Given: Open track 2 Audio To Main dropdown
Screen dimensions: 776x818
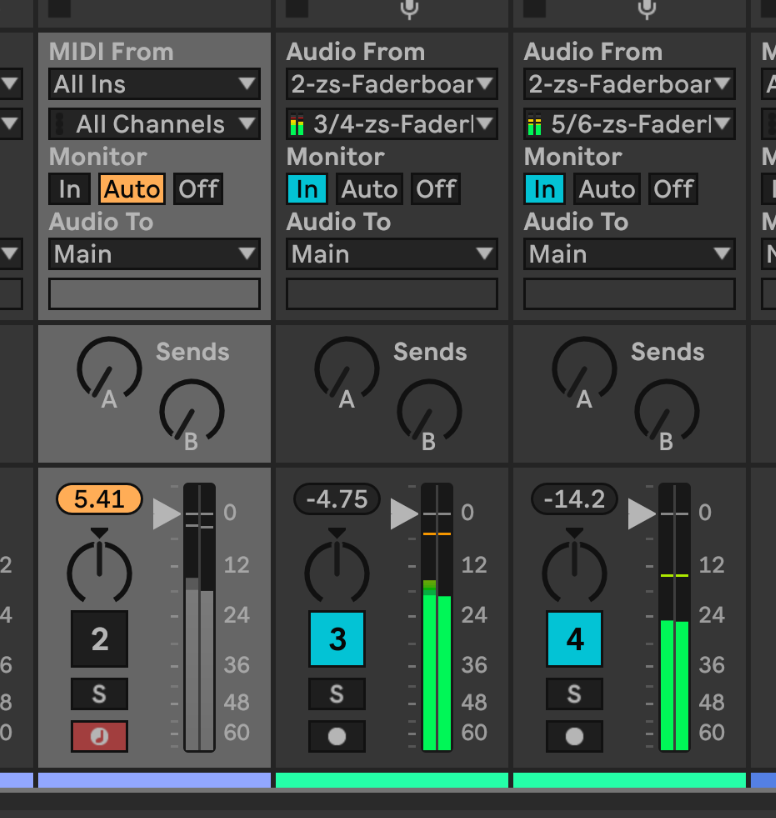Looking at the screenshot, I should point(154,254).
